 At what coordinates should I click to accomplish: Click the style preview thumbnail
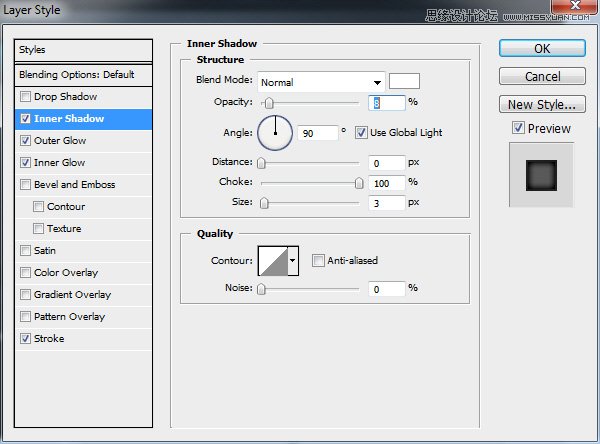(x=541, y=175)
